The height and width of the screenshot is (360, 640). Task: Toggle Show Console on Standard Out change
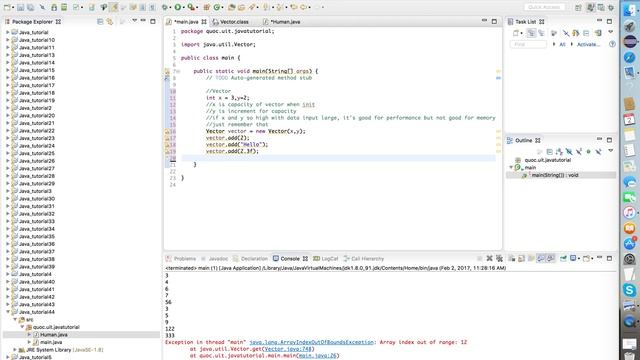(x=541, y=258)
